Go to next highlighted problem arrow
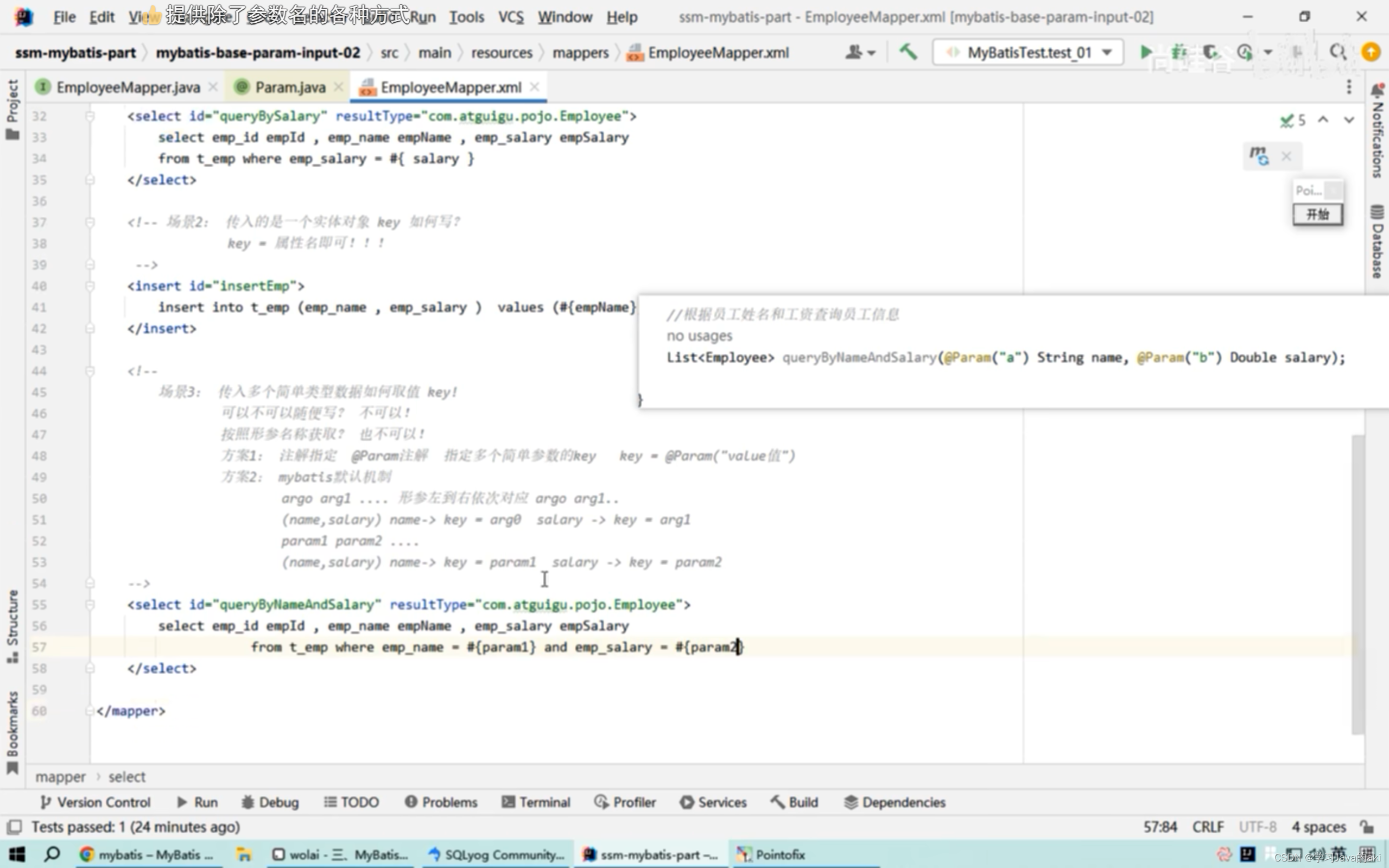The image size is (1389, 868). point(1349,120)
